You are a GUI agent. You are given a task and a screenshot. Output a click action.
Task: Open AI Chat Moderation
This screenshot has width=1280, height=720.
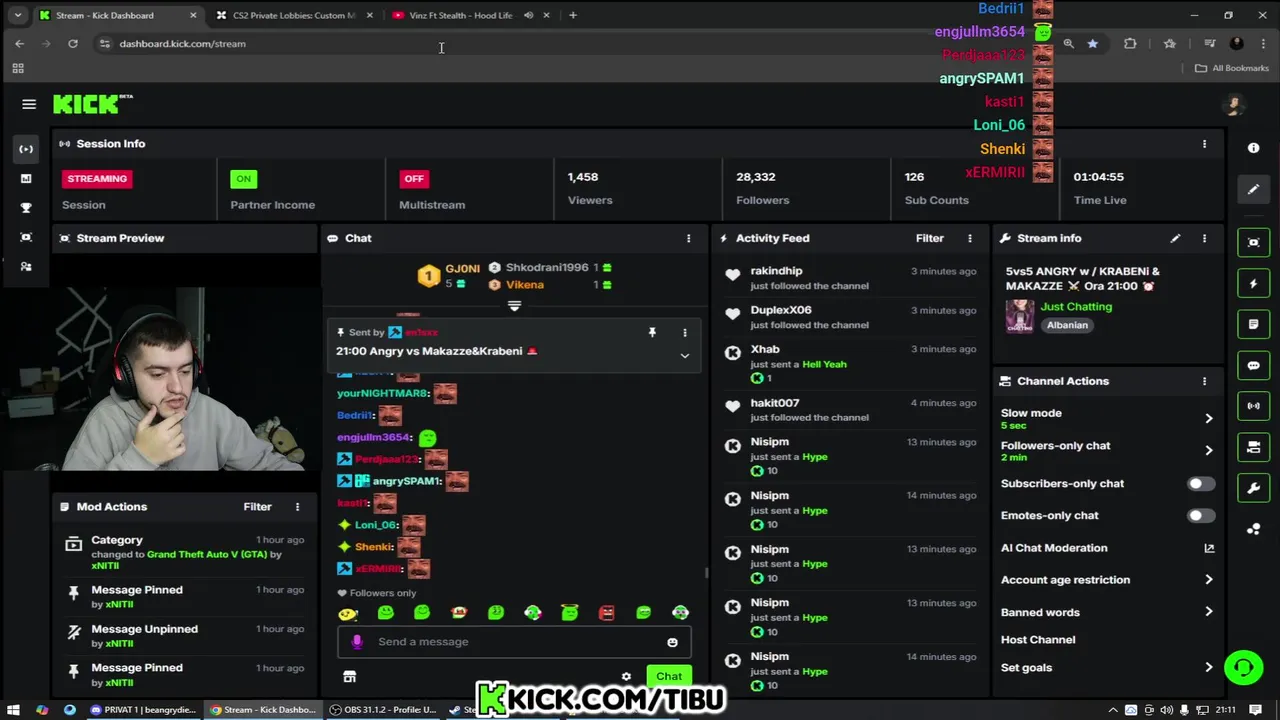pyautogui.click(x=1054, y=548)
